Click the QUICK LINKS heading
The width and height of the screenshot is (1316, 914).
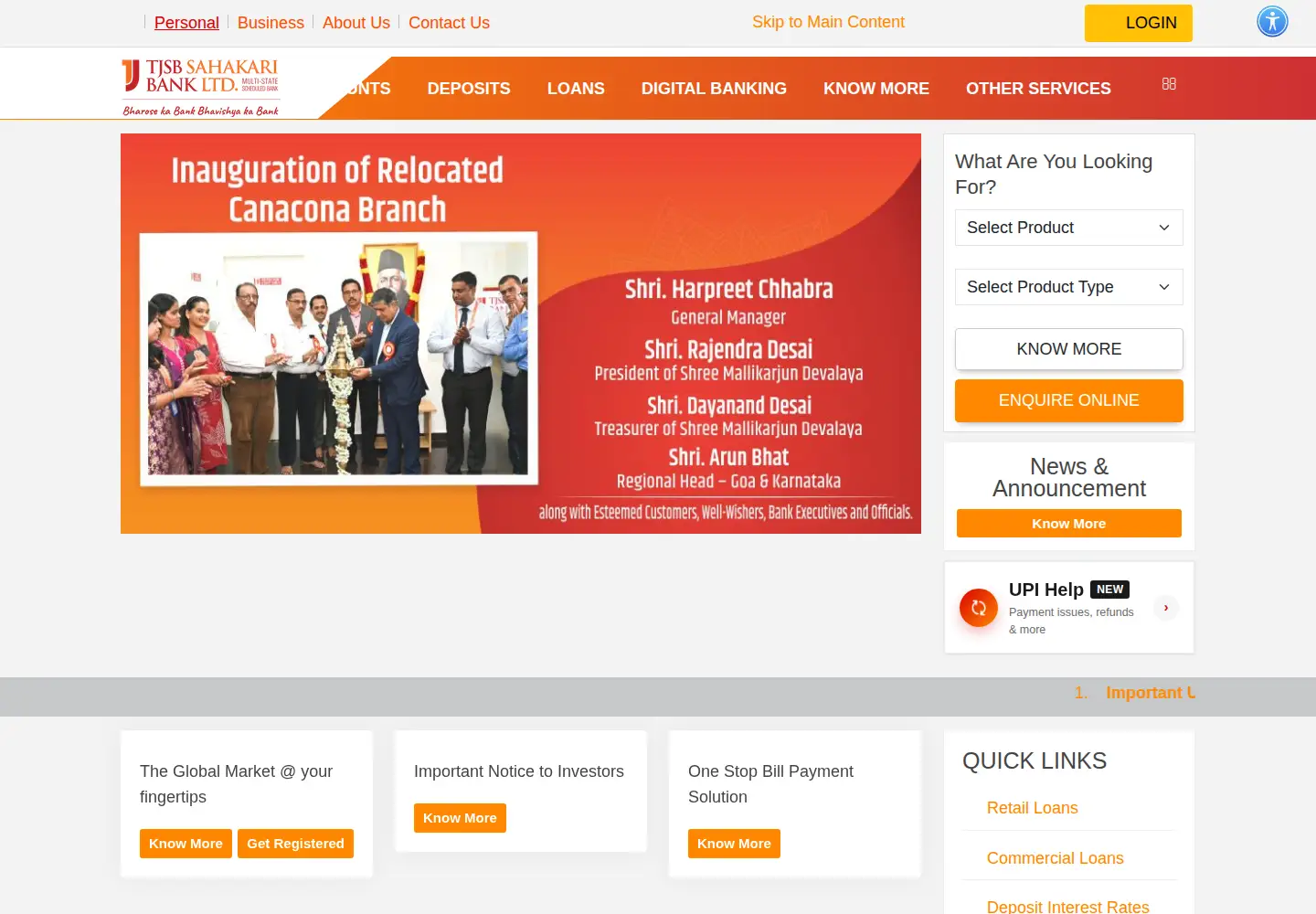point(1035,760)
